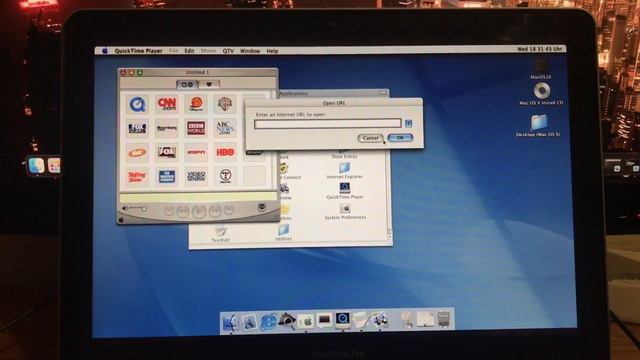Open the QTV menu
The width and height of the screenshot is (640, 360).
228,51
